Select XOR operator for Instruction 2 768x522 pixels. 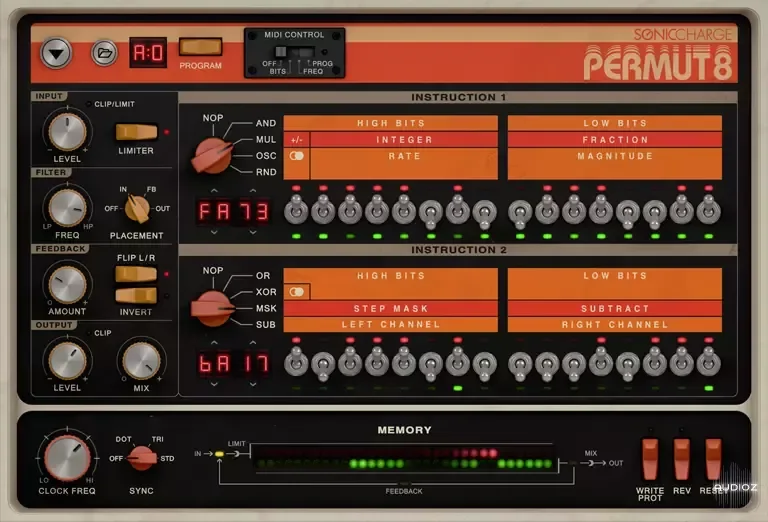265,292
